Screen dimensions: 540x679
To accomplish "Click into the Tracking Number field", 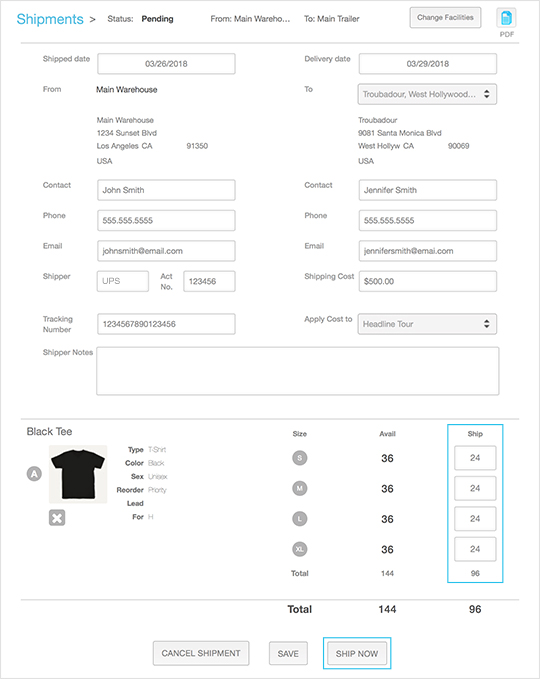I will click(x=166, y=324).
